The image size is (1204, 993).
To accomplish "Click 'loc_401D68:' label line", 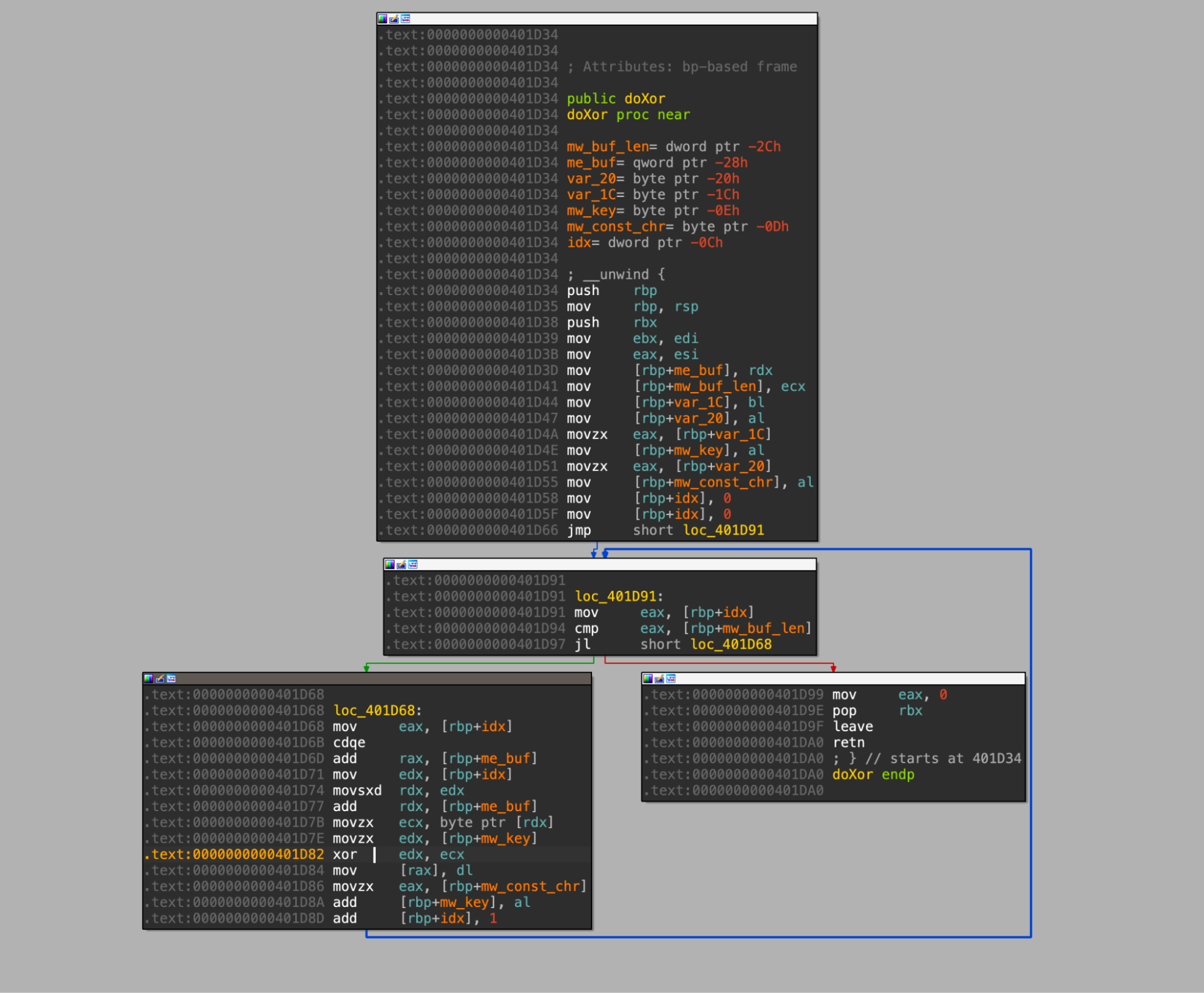I will pyautogui.click(x=378, y=711).
